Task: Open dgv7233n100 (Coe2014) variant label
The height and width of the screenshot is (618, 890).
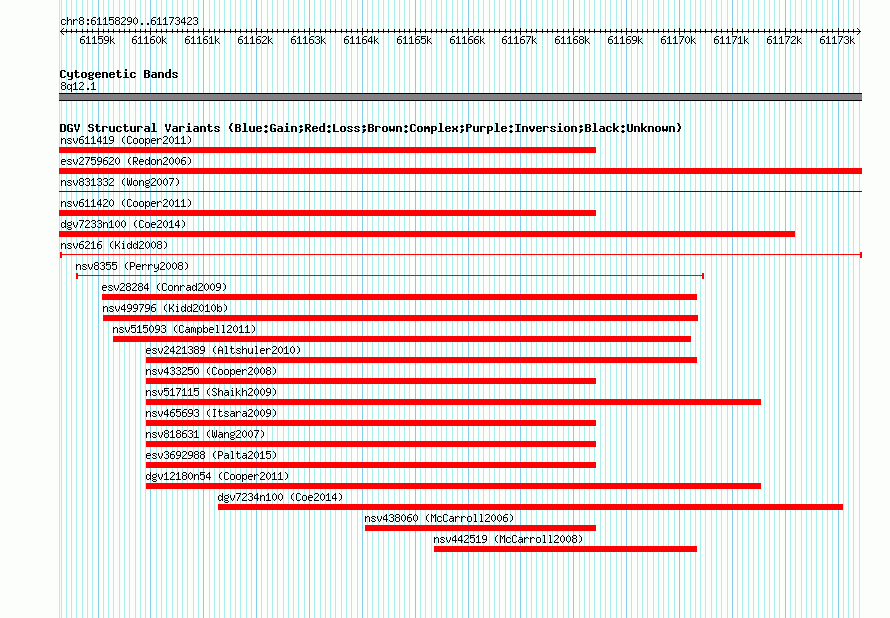Action: (x=123, y=224)
